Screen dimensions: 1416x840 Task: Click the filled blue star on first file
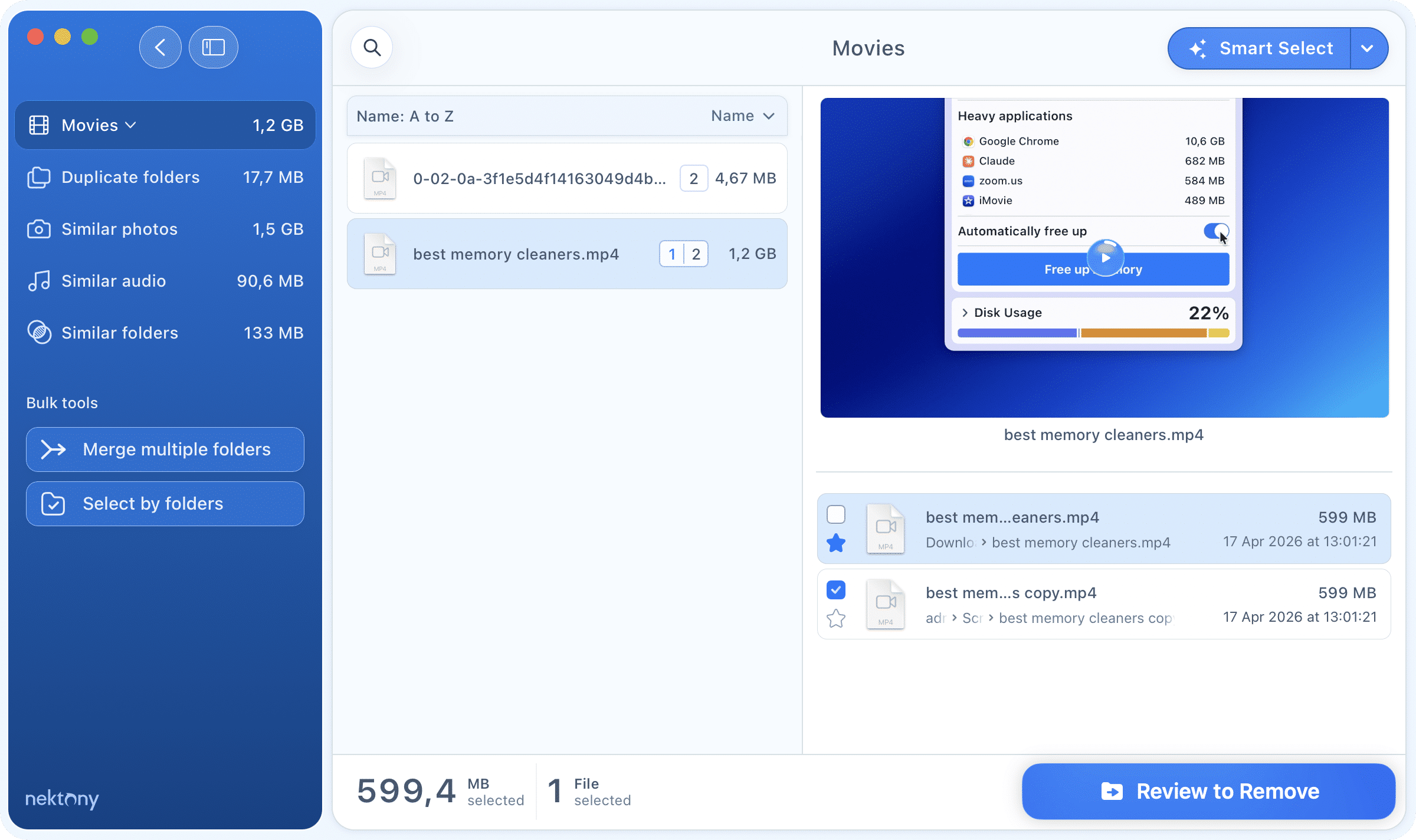click(836, 543)
